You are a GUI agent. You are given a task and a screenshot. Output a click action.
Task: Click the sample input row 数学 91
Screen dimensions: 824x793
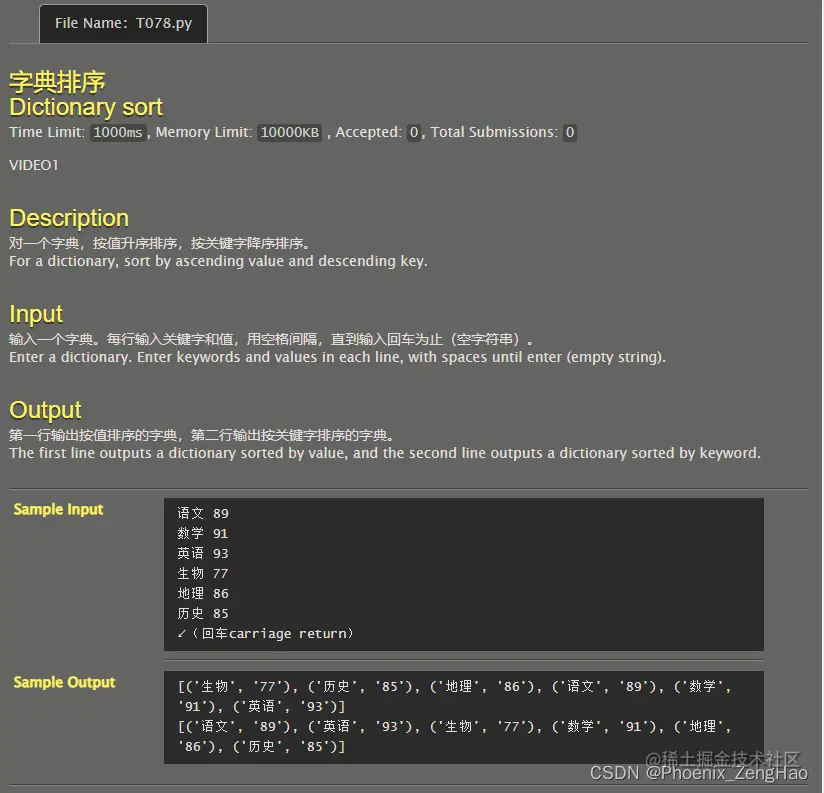[203, 533]
